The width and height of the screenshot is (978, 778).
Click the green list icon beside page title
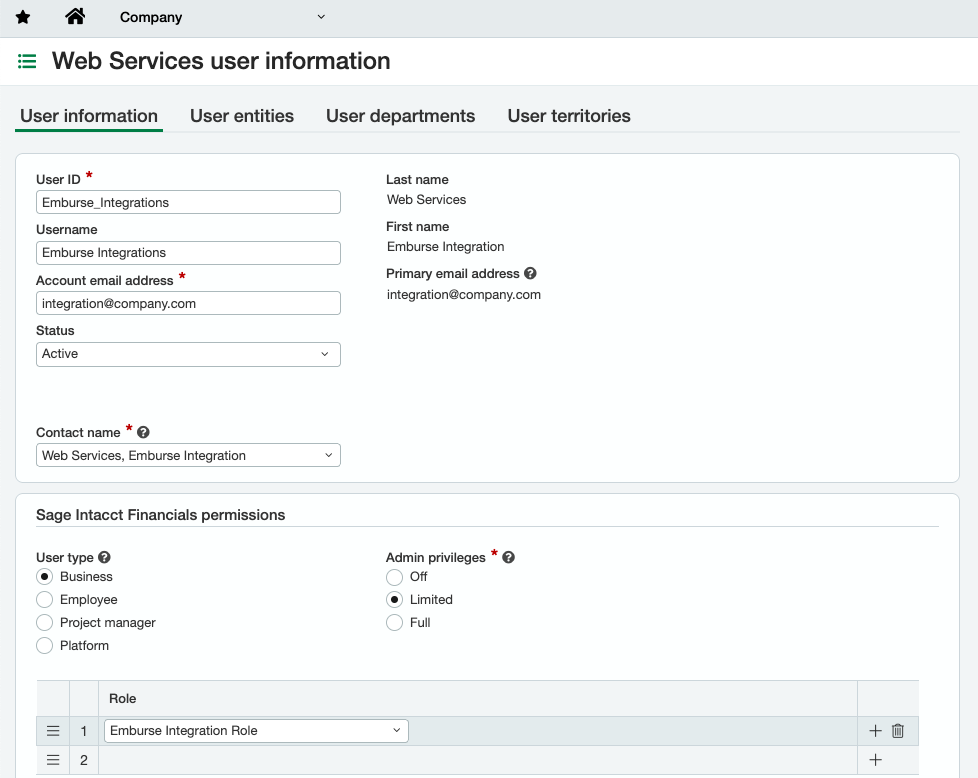coord(27,61)
